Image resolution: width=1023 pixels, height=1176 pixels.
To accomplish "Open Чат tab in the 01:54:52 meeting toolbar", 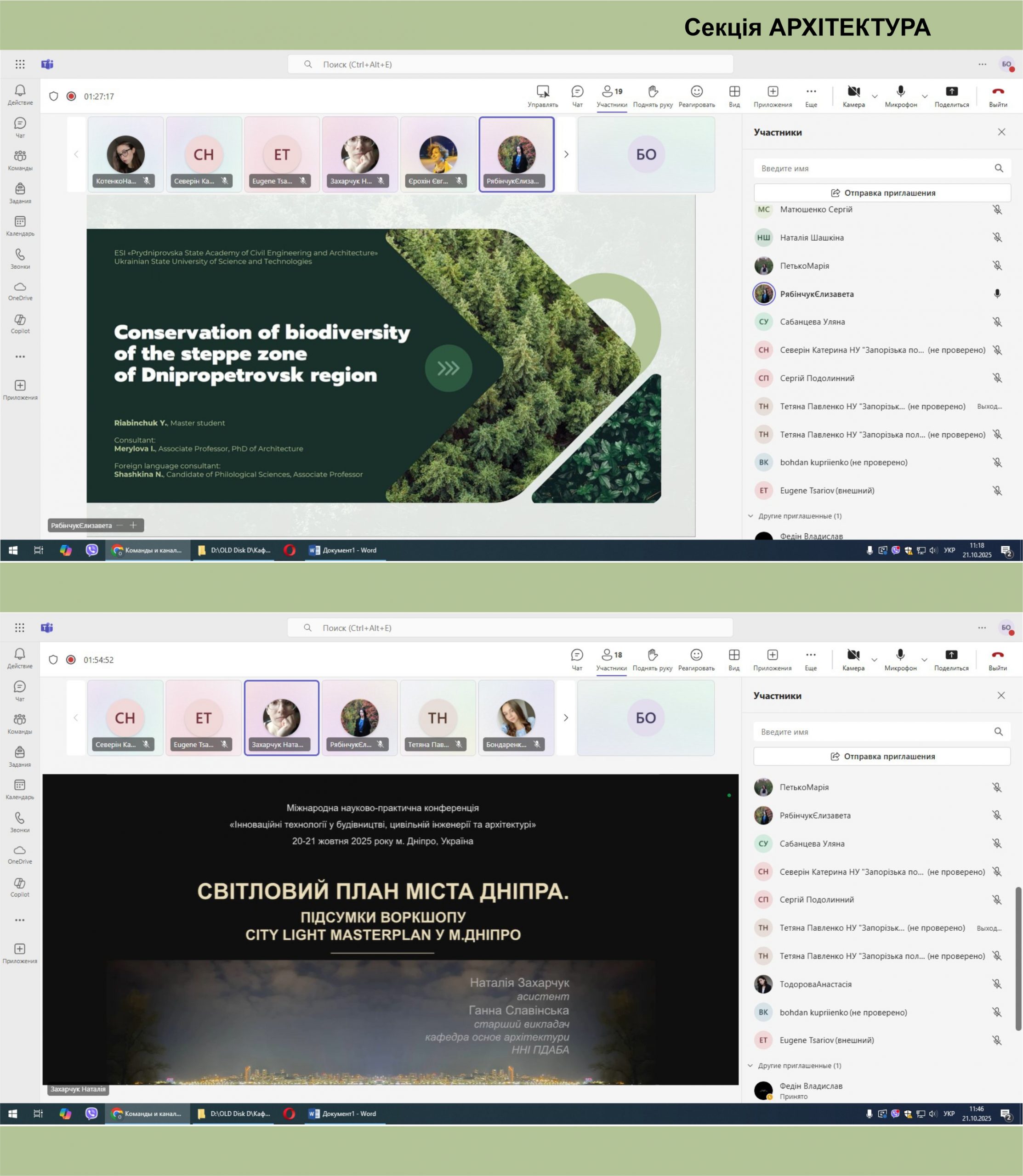I will (x=577, y=660).
